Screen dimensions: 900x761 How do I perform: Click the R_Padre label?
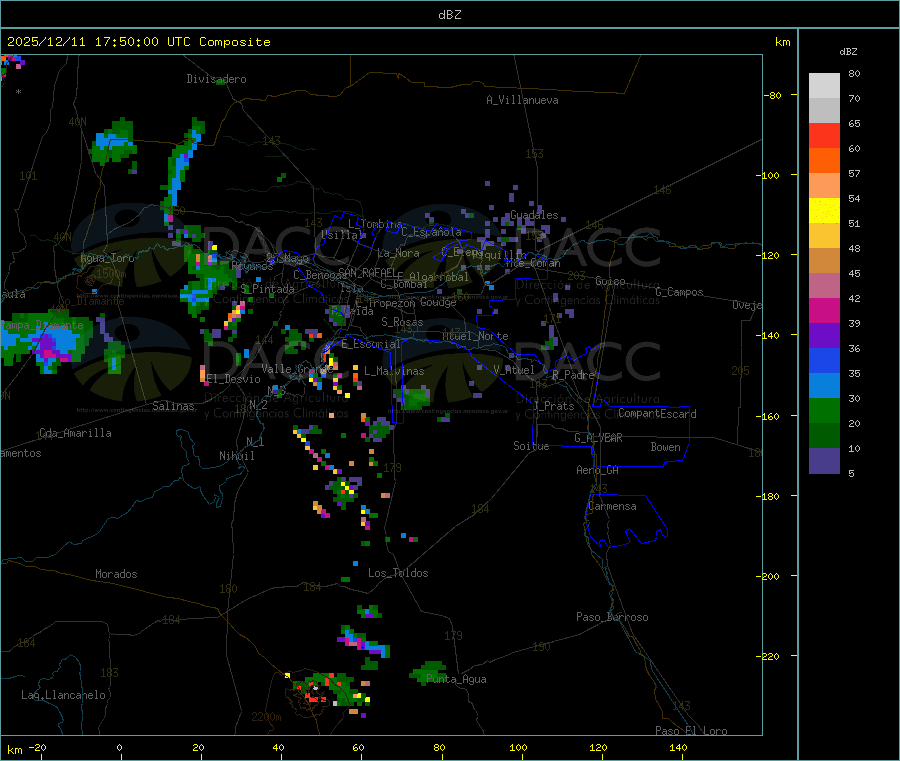click(x=573, y=375)
